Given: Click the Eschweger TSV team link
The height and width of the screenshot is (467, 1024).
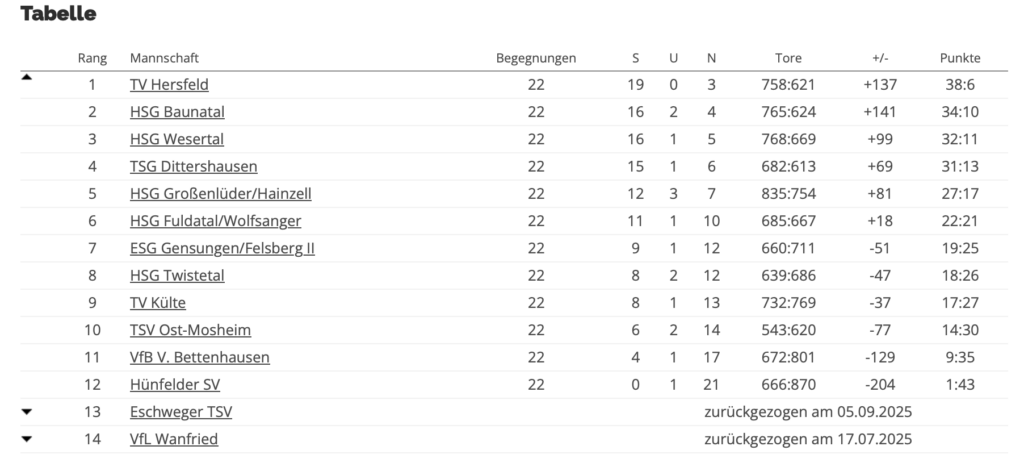Looking at the screenshot, I should 181,412.
